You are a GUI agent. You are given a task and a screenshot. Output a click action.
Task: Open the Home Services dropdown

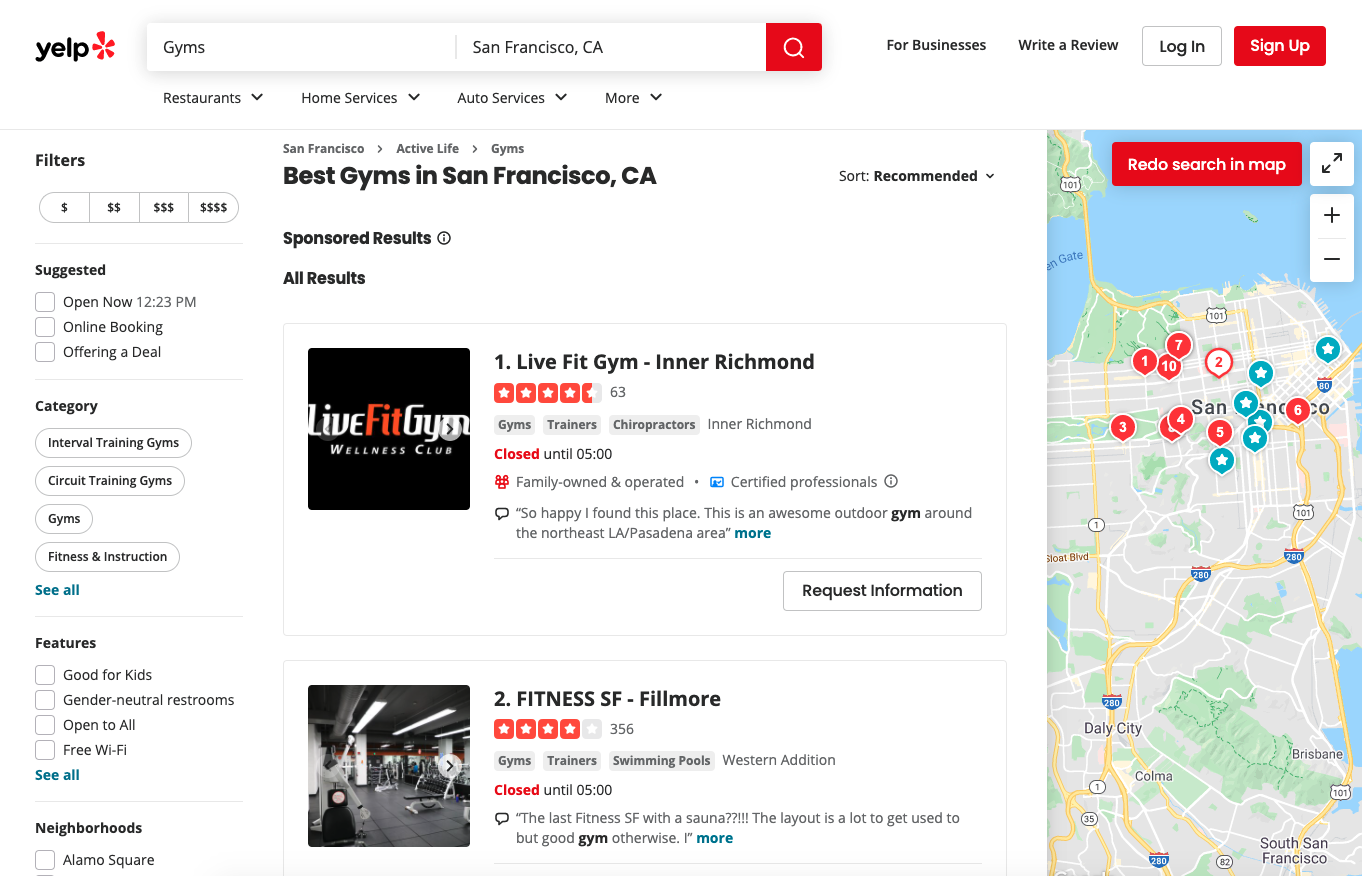(x=360, y=97)
